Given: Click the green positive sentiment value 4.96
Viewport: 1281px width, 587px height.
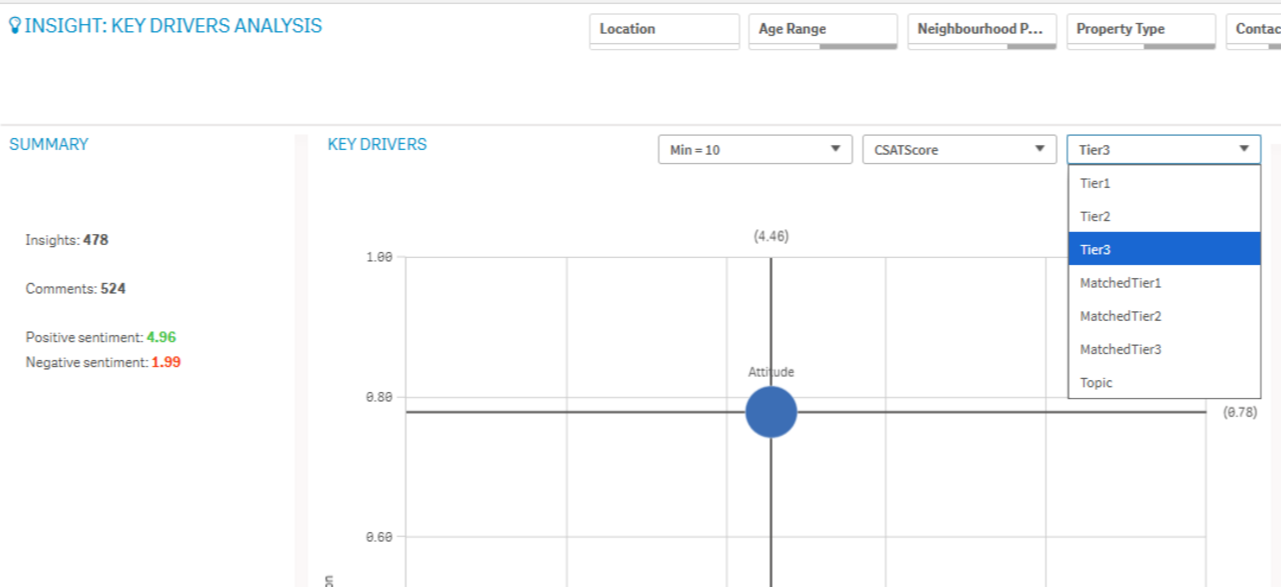Looking at the screenshot, I should coord(161,338).
